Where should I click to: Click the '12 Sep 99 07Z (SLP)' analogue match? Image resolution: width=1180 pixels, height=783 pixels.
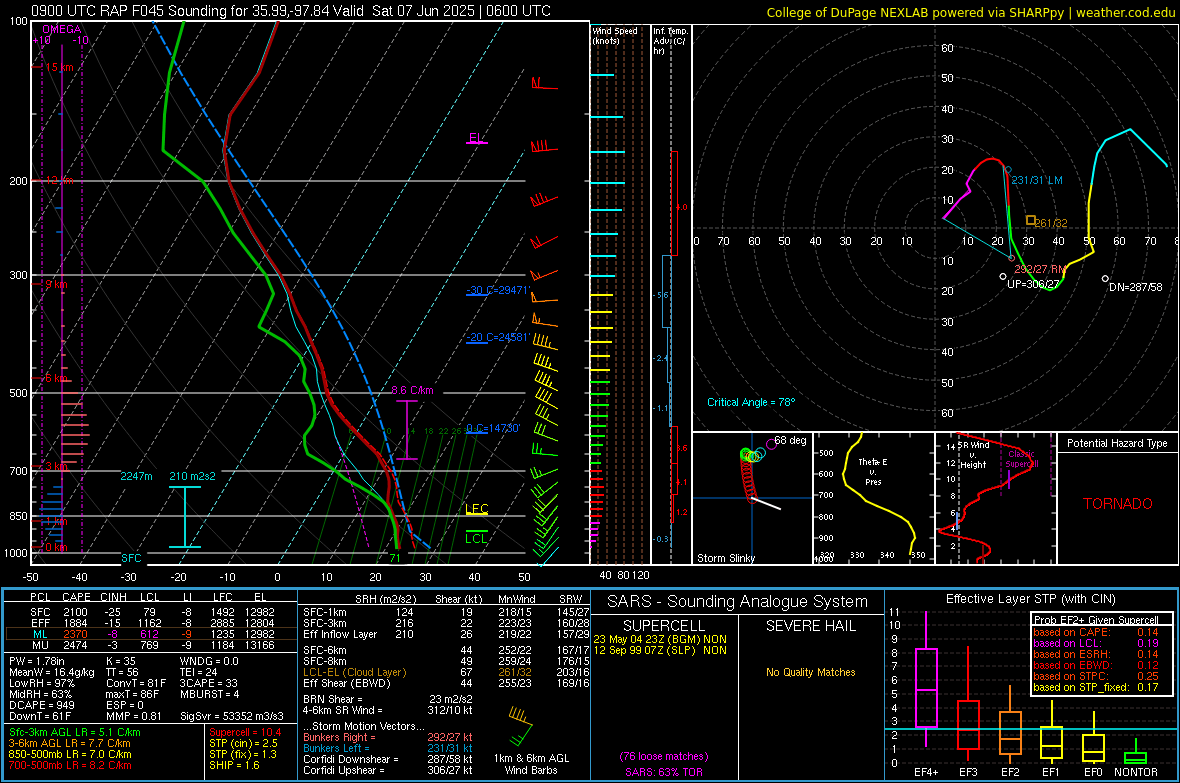[660, 650]
